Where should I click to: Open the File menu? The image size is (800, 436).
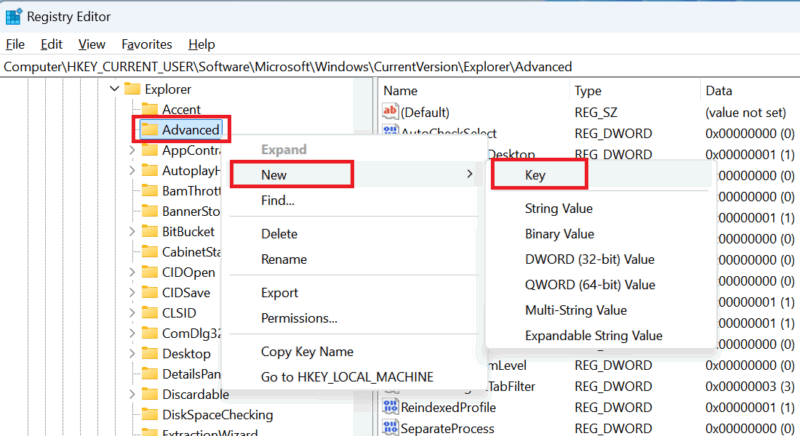point(15,44)
